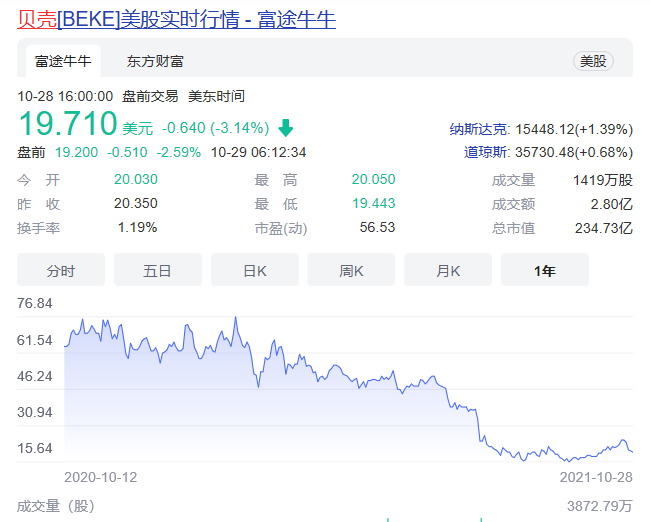Click the 道琼斯 index label
Viewport: 650px width, 522px height.
486,152
